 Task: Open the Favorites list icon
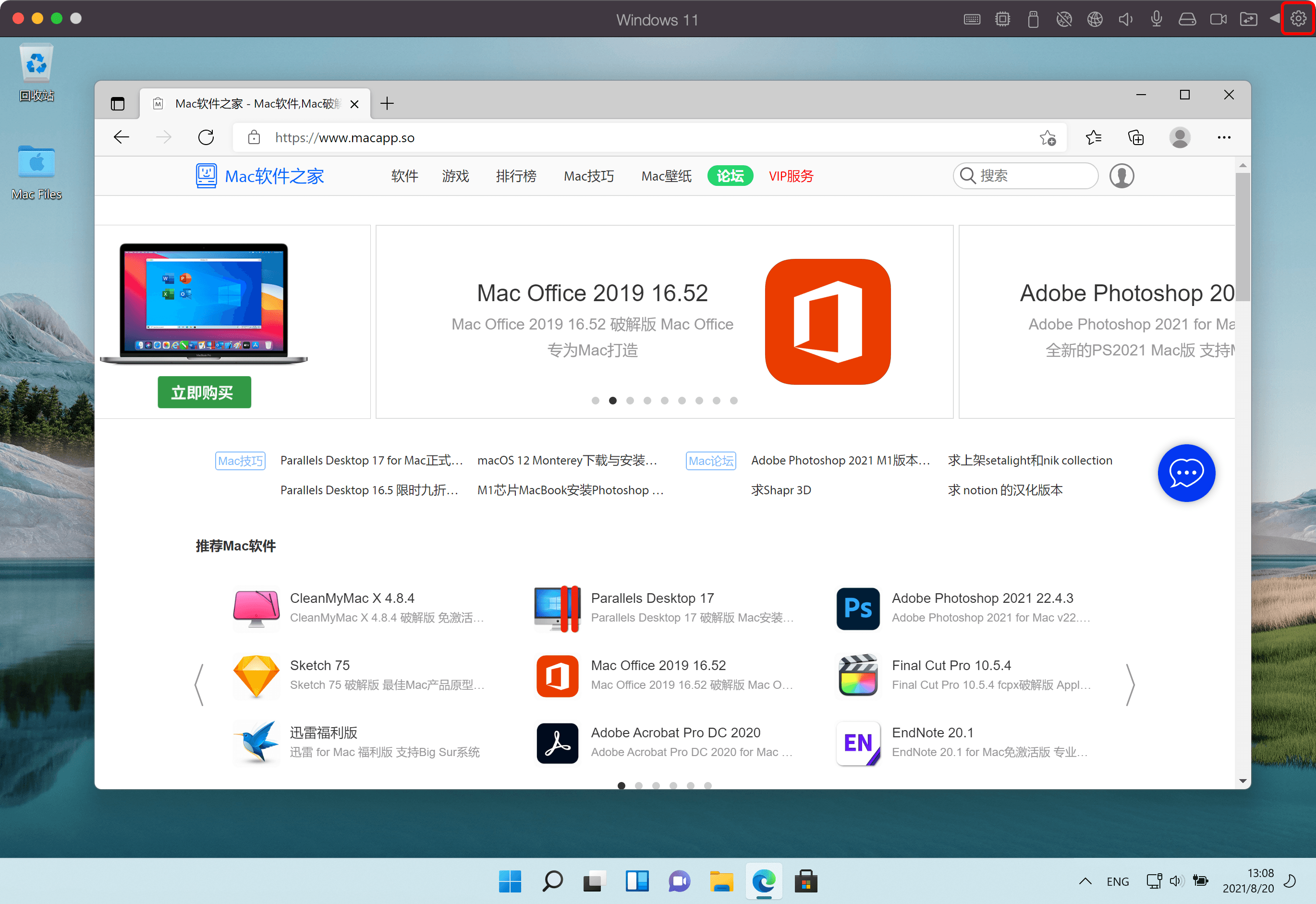tap(1094, 138)
